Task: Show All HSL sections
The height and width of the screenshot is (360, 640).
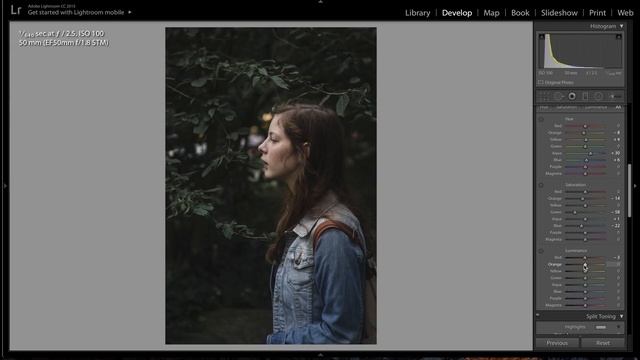Action: click(618, 107)
